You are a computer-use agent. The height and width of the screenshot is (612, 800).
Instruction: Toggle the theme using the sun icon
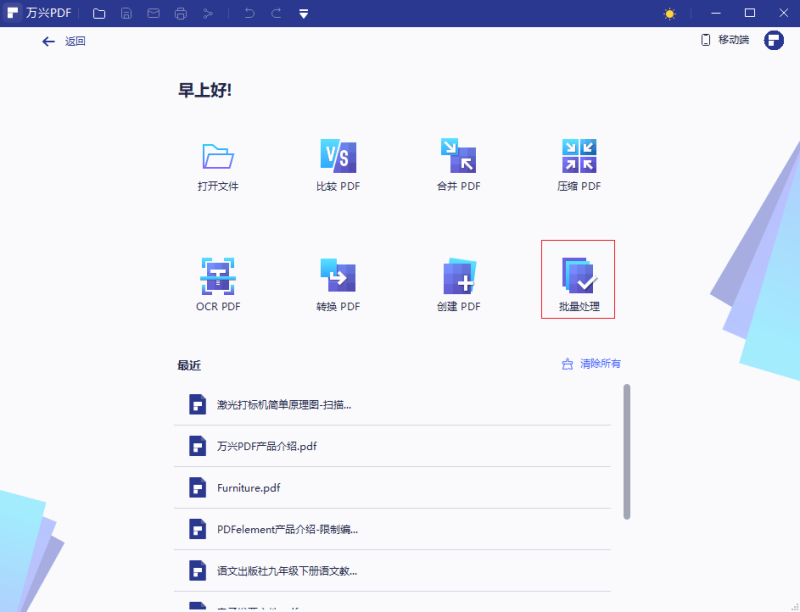click(668, 13)
